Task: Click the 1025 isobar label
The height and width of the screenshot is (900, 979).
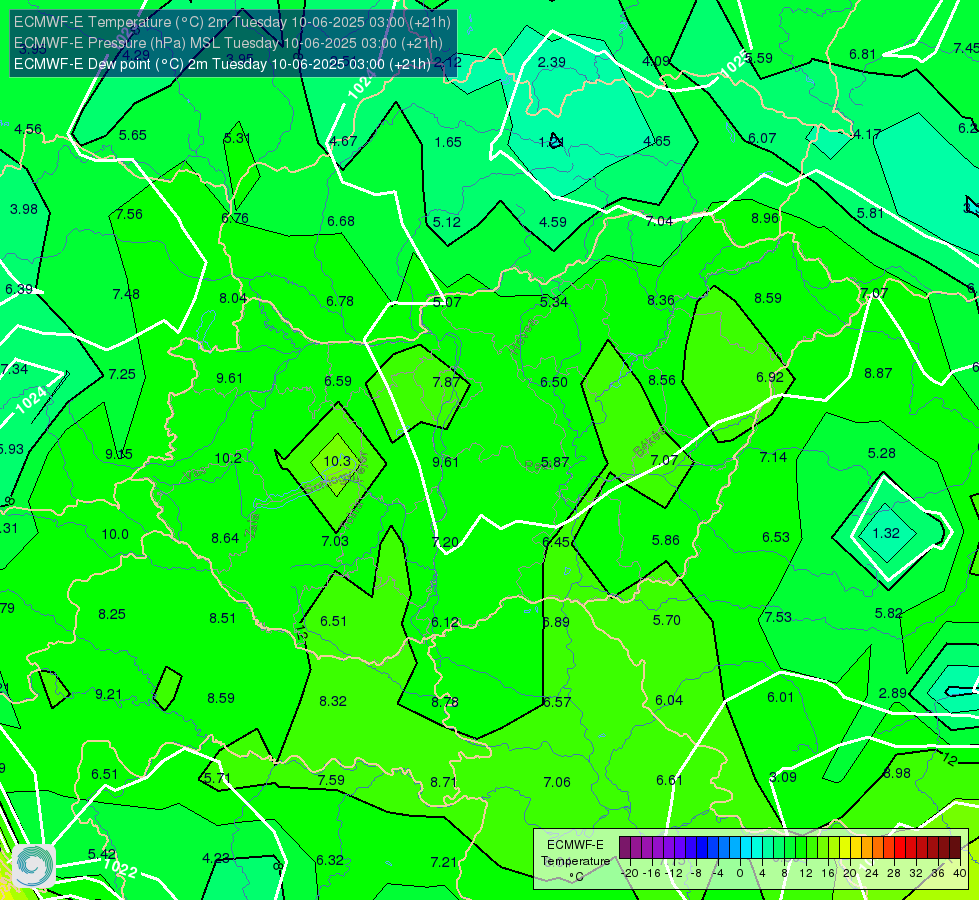Action: tap(733, 64)
